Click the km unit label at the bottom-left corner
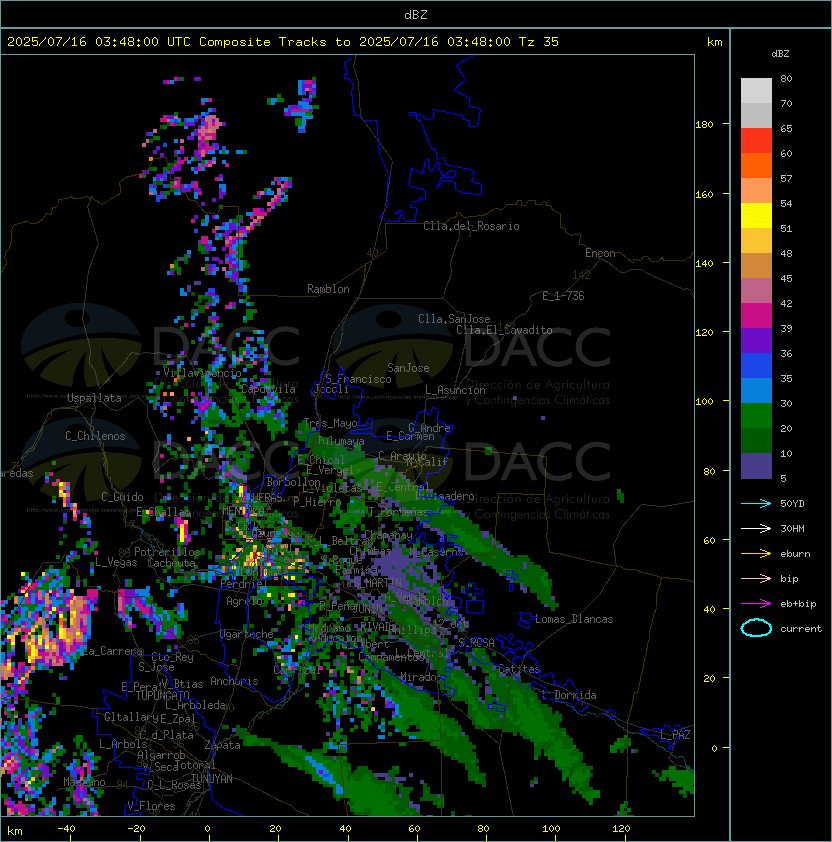832x842 pixels. (x=15, y=831)
